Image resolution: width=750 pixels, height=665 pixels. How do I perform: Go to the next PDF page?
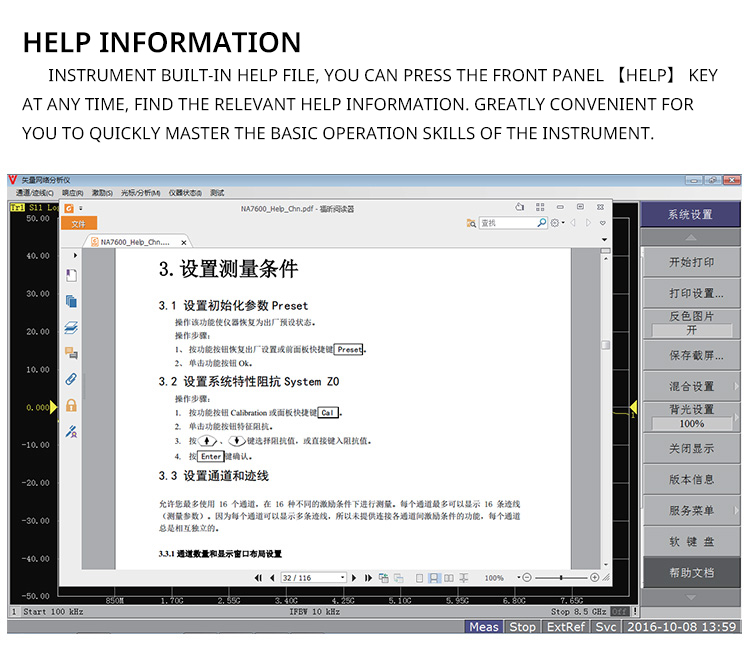tap(355, 578)
